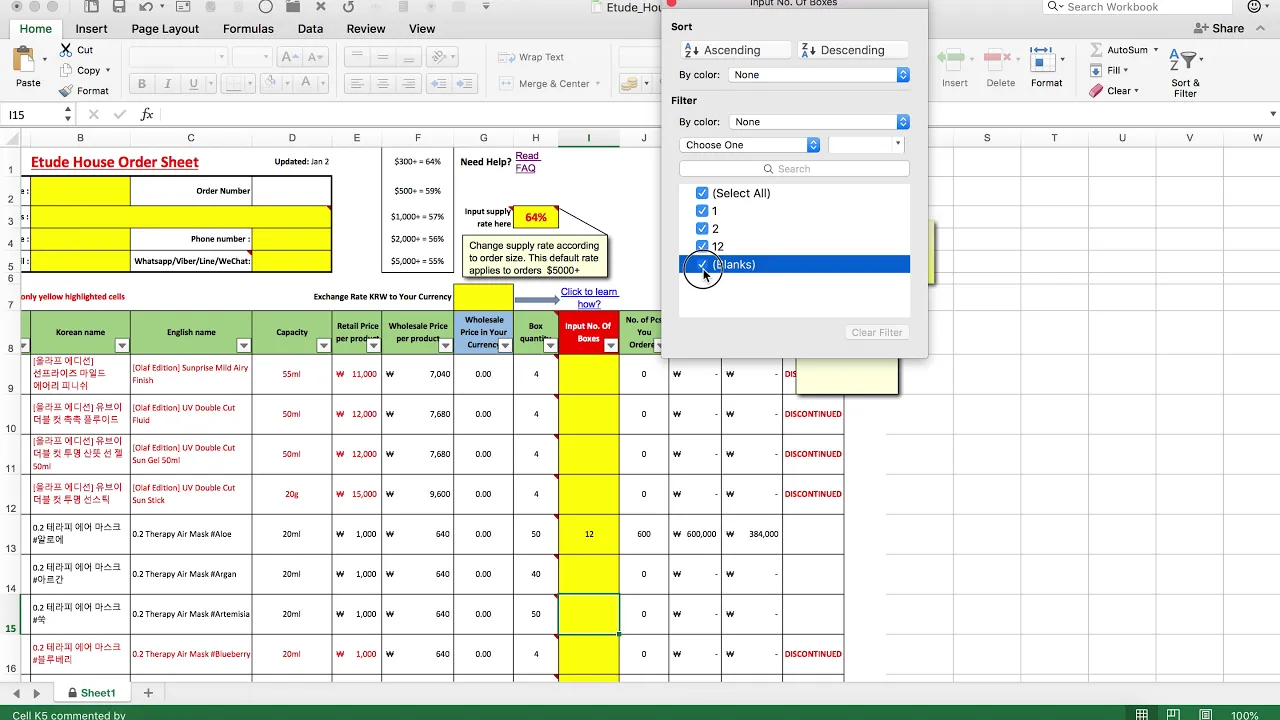Toggle bold formatting button
Image resolution: width=1280 pixels, height=720 pixels.
click(x=142, y=84)
